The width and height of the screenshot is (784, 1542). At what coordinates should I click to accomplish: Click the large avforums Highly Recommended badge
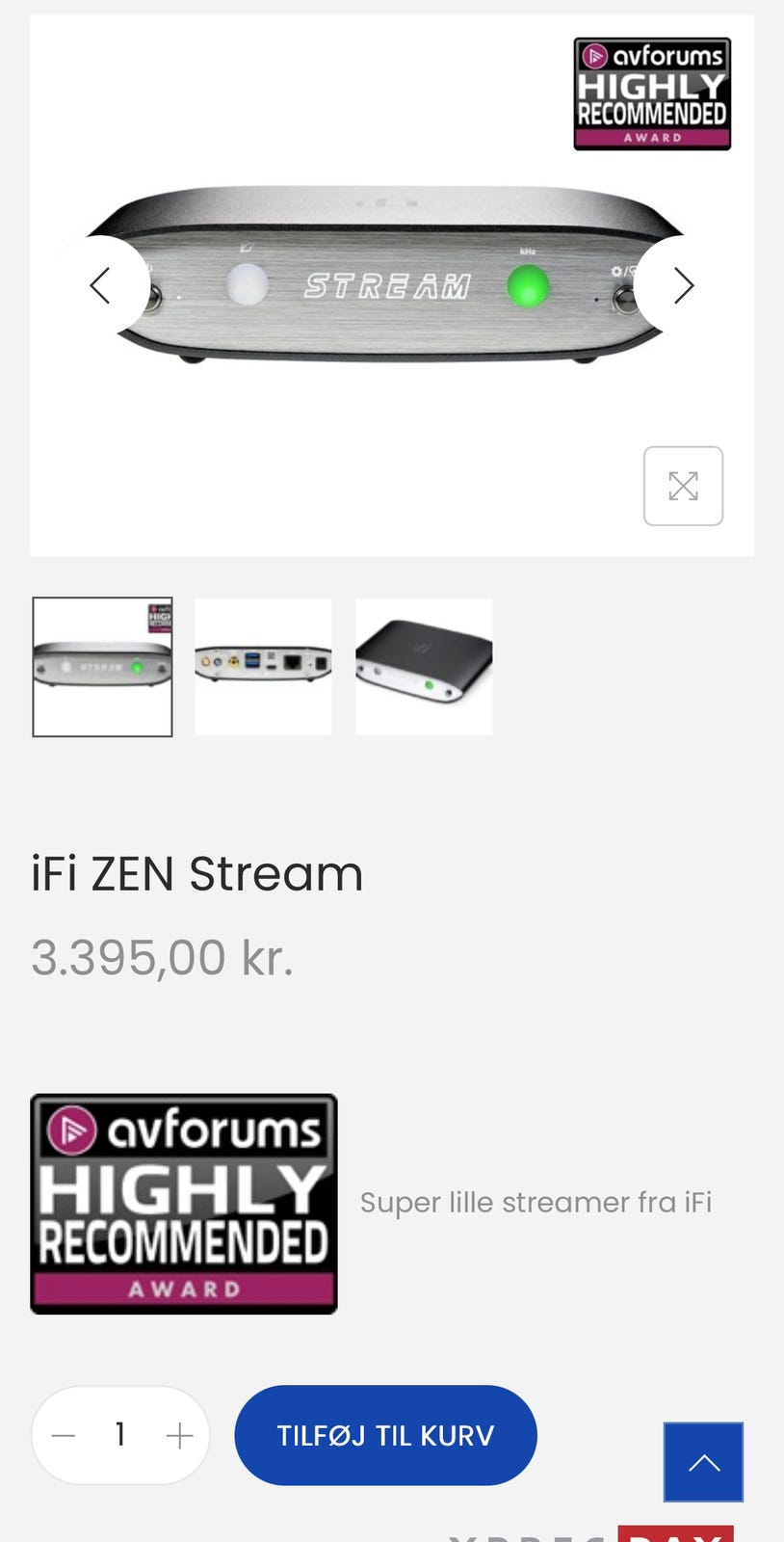[x=184, y=1204]
